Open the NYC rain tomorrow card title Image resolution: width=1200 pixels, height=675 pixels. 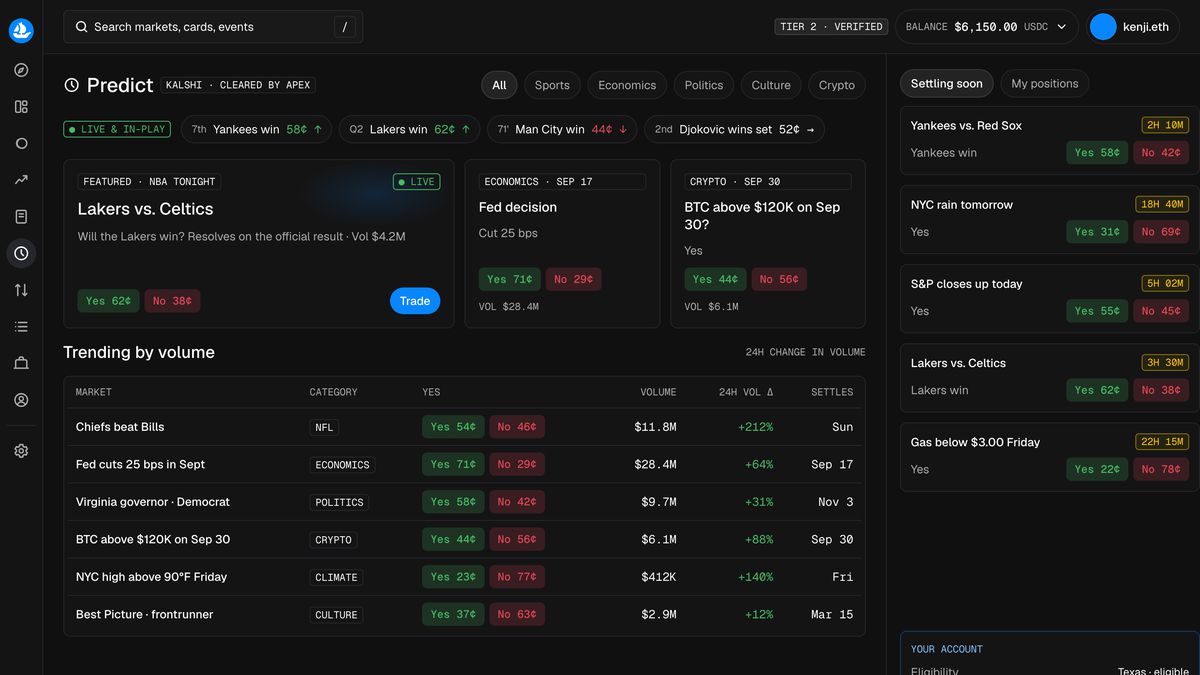coord(962,205)
